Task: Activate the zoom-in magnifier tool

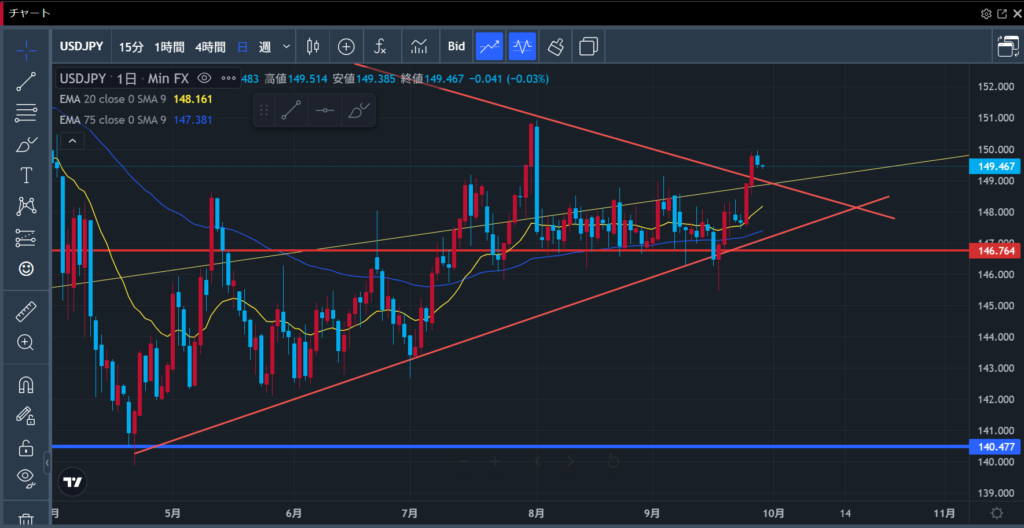Action: pyautogui.click(x=27, y=342)
